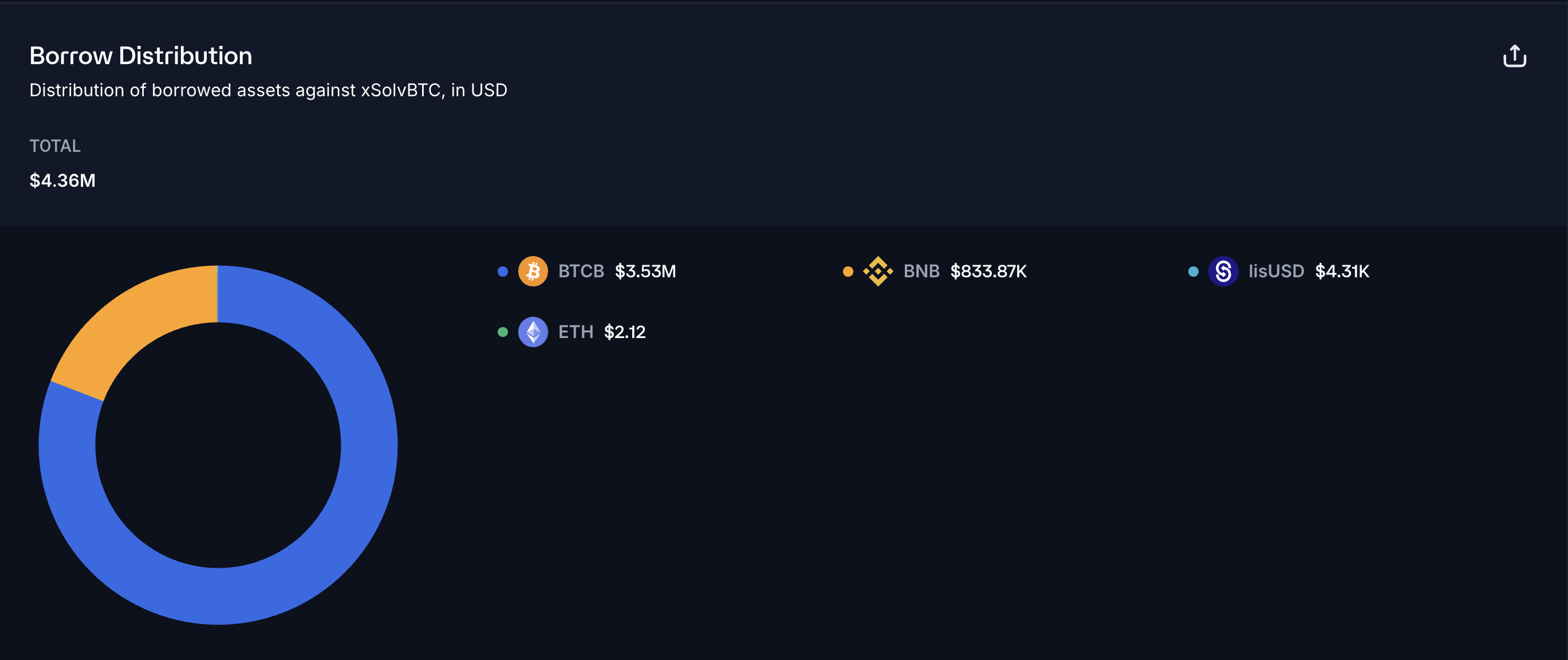Viewport: 1568px width, 660px height.
Task: Toggle the green ETH legend dot
Action: (x=503, y=332)
